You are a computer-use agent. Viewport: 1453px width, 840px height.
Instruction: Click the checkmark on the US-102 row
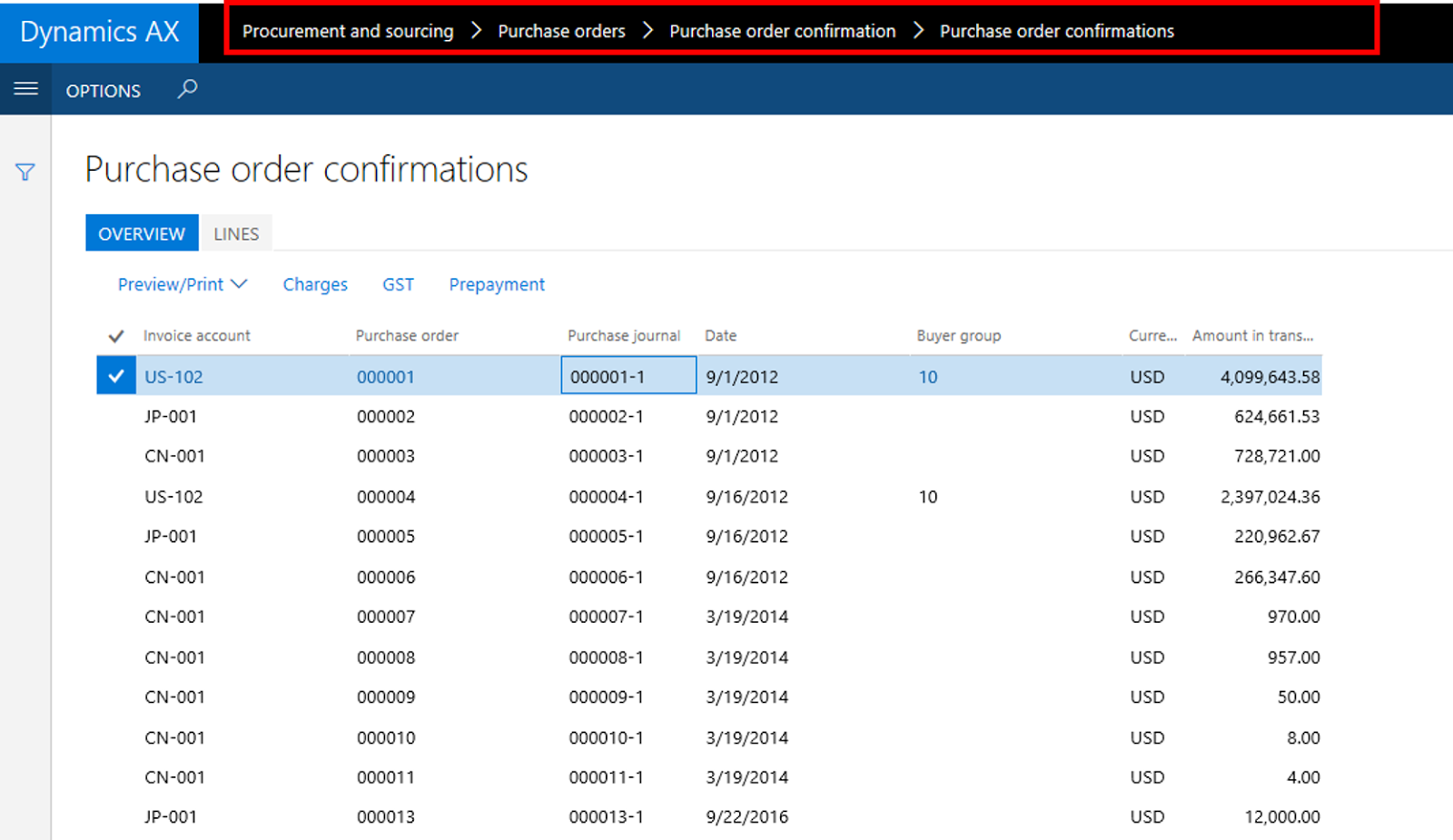tap(115, 375)
